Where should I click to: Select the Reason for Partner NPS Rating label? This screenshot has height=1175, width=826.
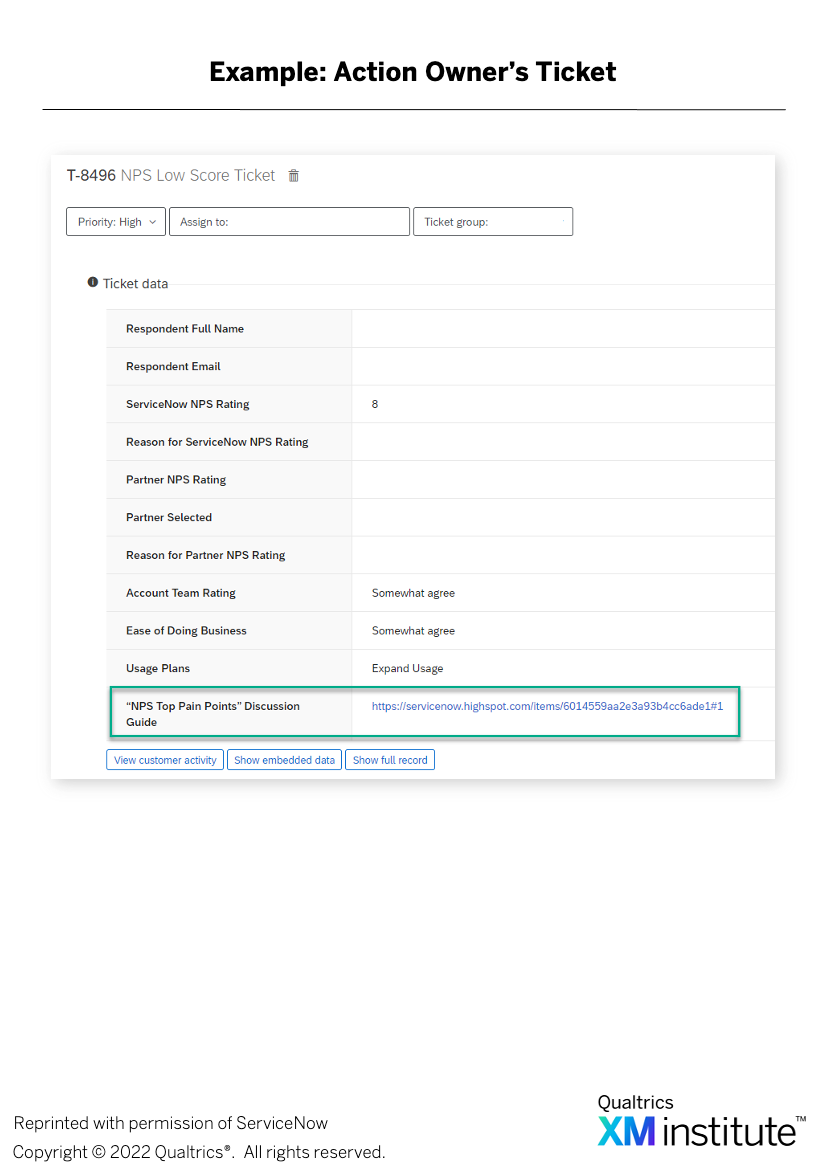click(x=205, y=555)
